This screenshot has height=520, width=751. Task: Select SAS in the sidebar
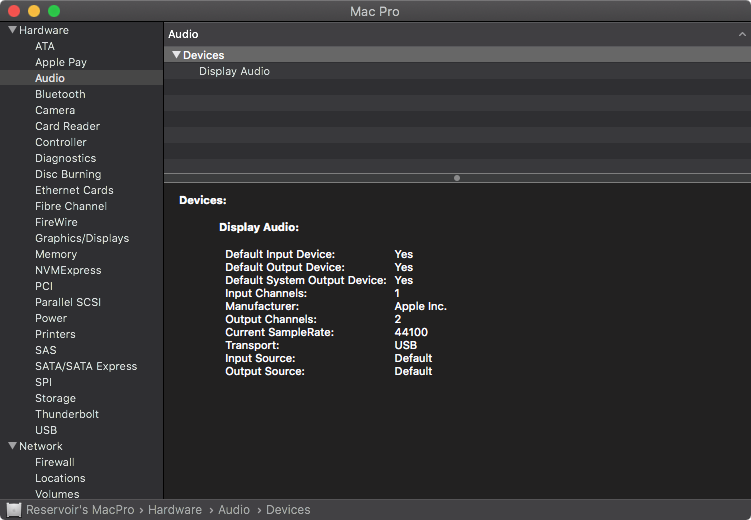[46, 350]
